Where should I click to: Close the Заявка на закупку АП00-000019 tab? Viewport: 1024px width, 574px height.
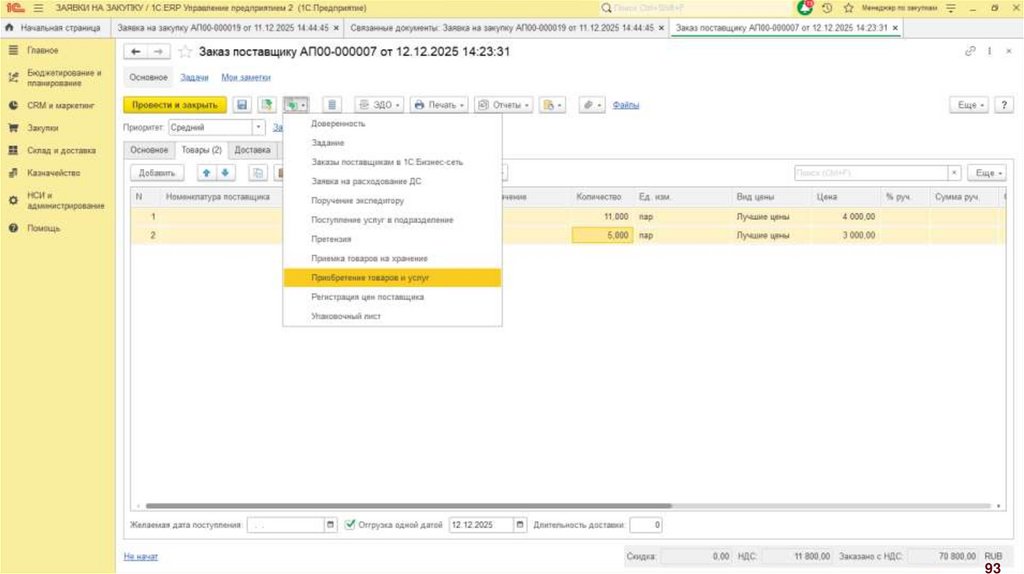tap(336, 28)
